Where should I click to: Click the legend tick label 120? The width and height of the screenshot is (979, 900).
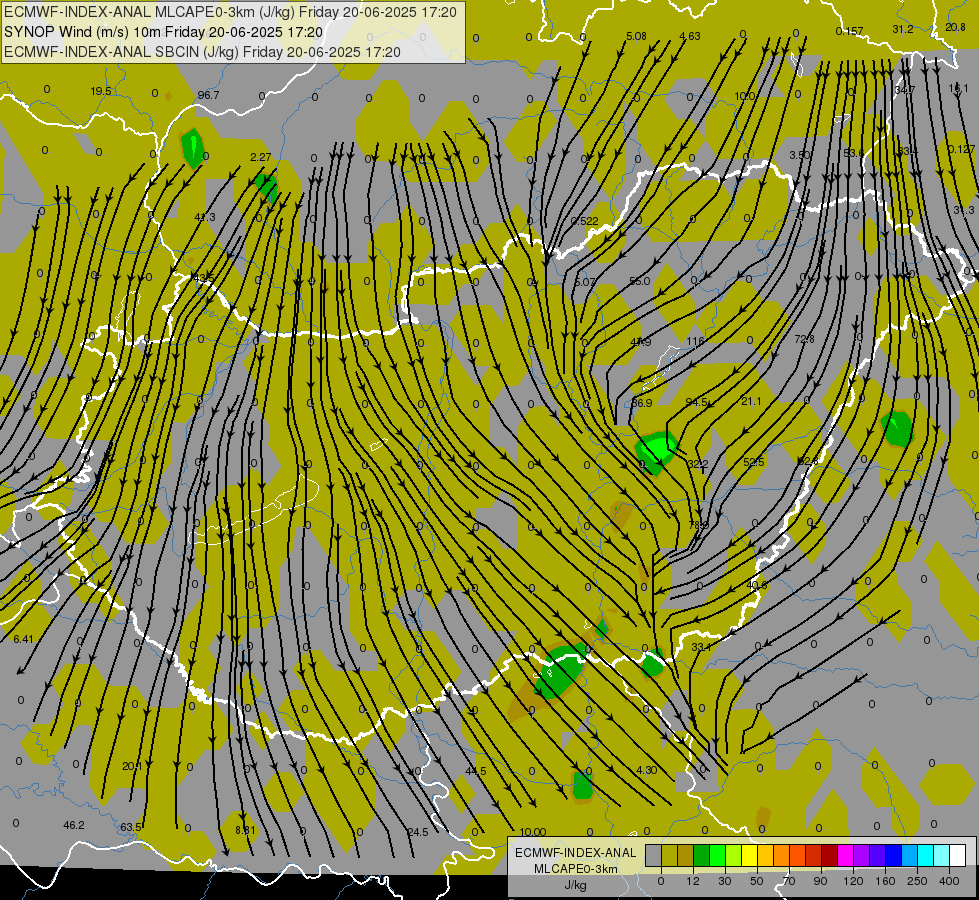(854, 881)
